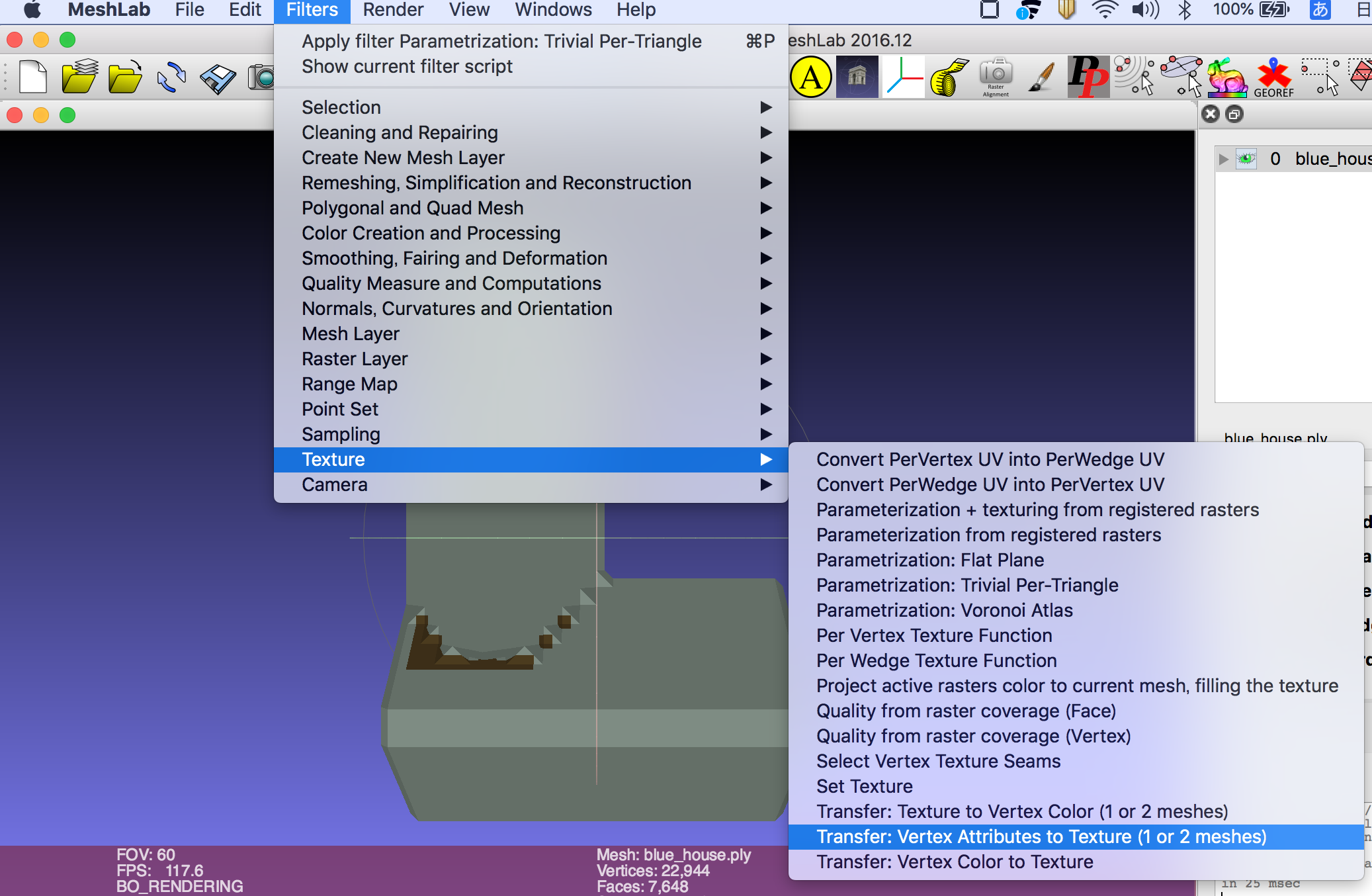Expand Quality Measure and Computations submenu
Image resolution: width=1372 pixels, height=896 pixels.
(x=531, y=283)
